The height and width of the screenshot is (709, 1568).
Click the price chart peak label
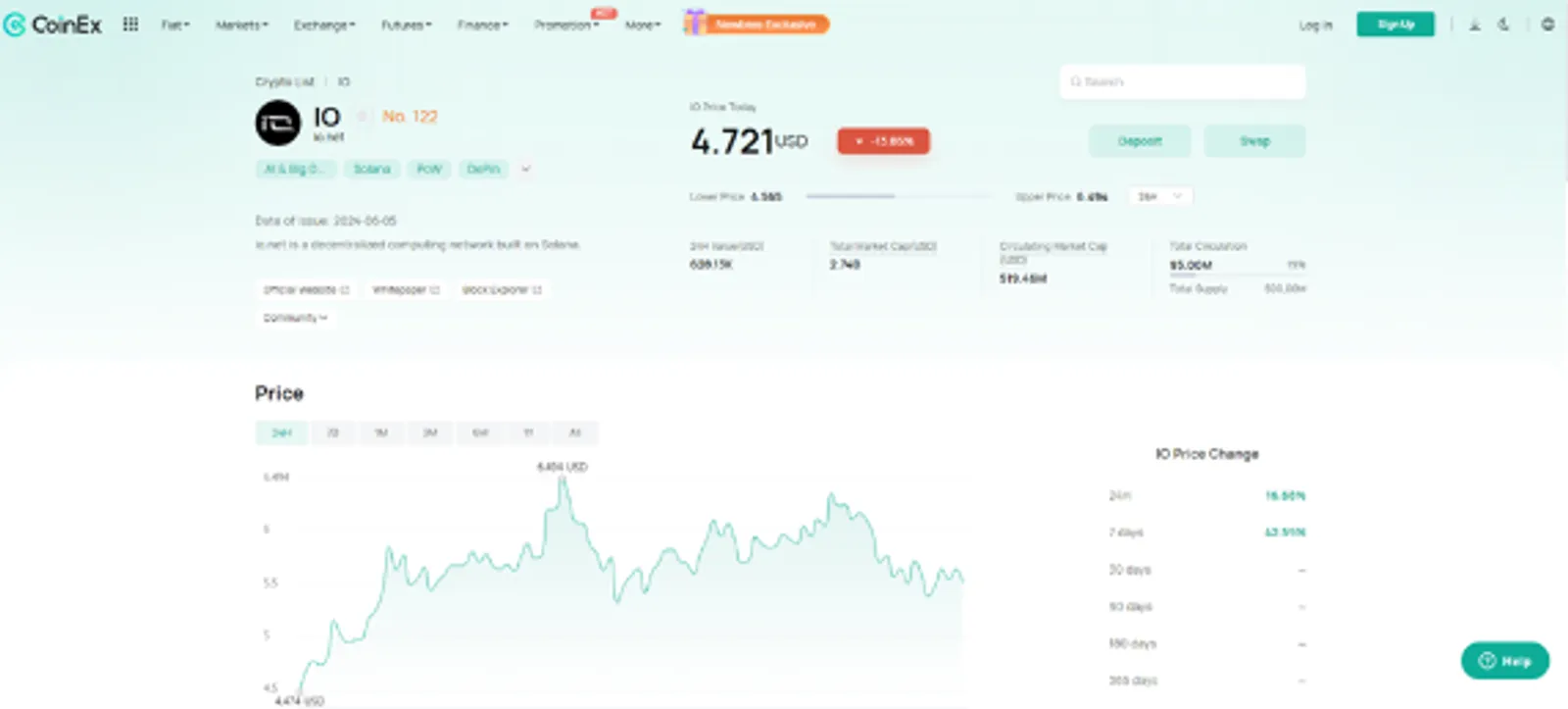563,467
